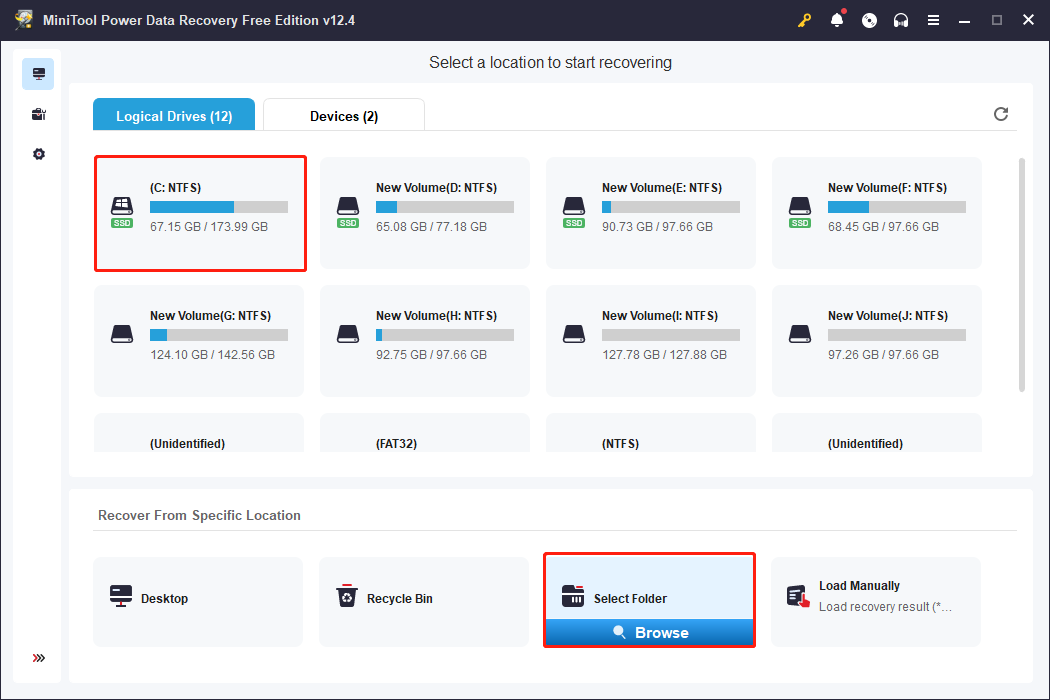Open the bootable media disc icon
The height and width of the screenshot is (700, 1050).
(x=869, y=19)
